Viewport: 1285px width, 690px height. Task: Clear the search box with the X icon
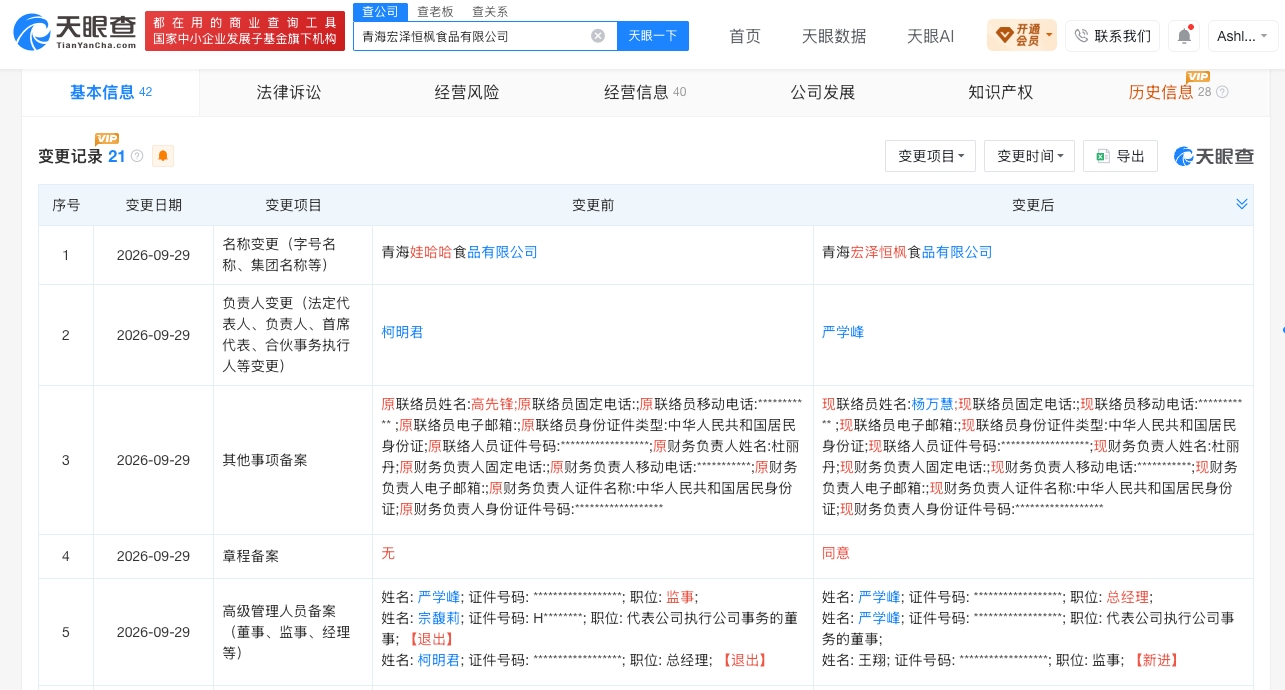coord(598,36)
